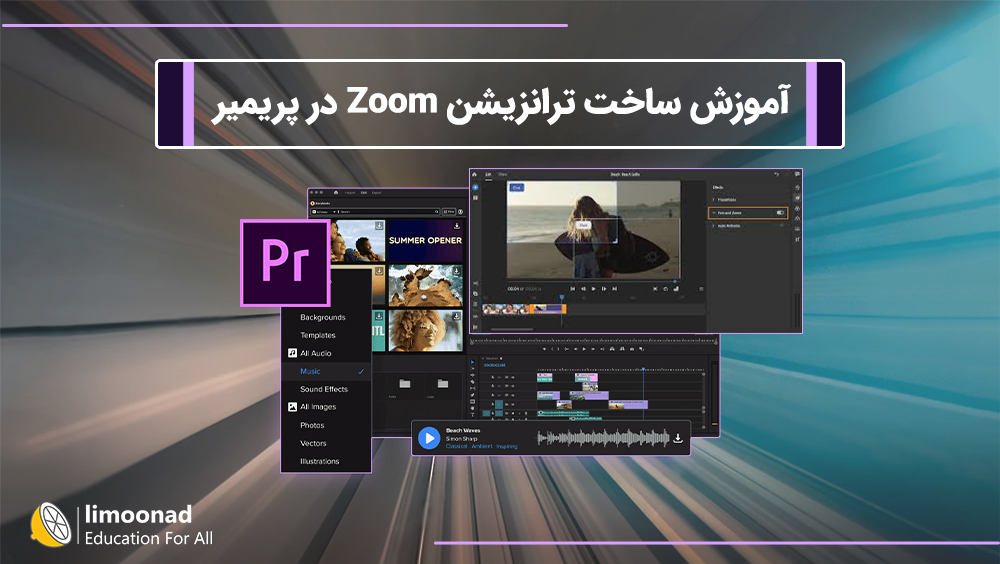This screenshot has width=1000, height=564.
Task: Choose All Audio in the category menu
Action: click(x=316, y=353)
